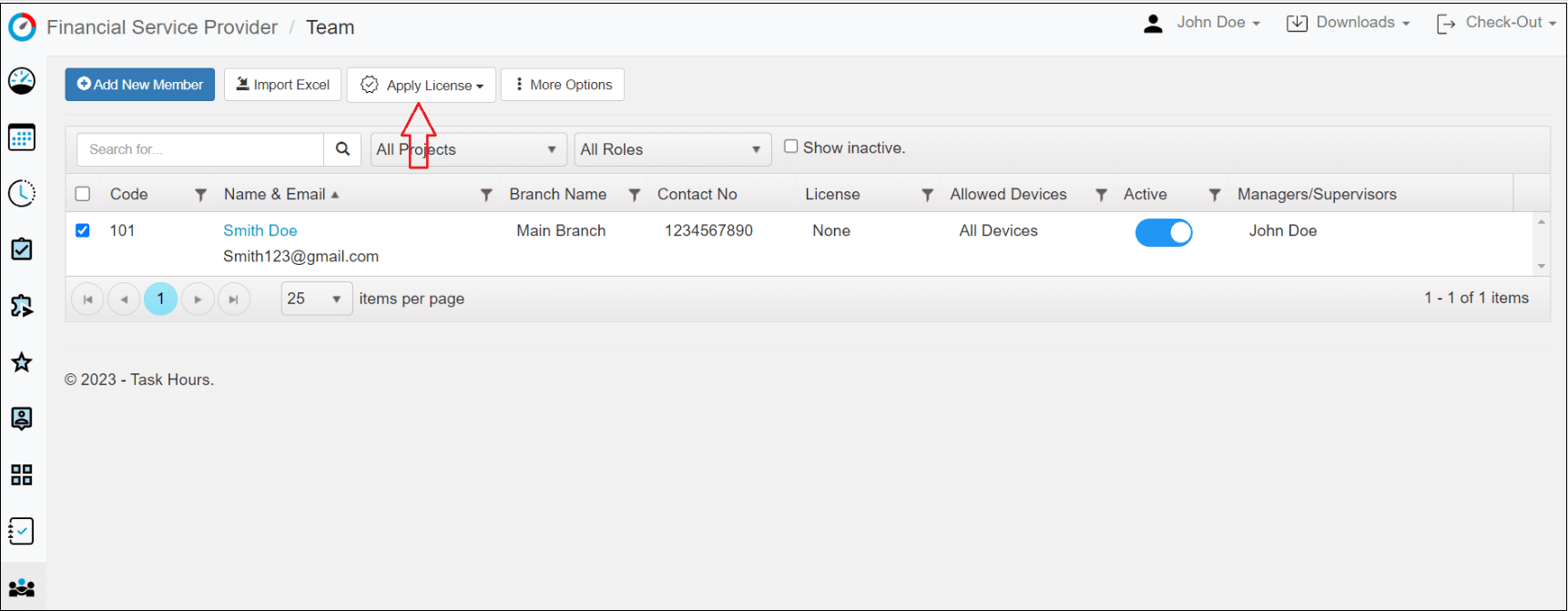Open the Branch Name column filter icon
Viewport: 1568px width, 611px height.
(x=635, y=195)
